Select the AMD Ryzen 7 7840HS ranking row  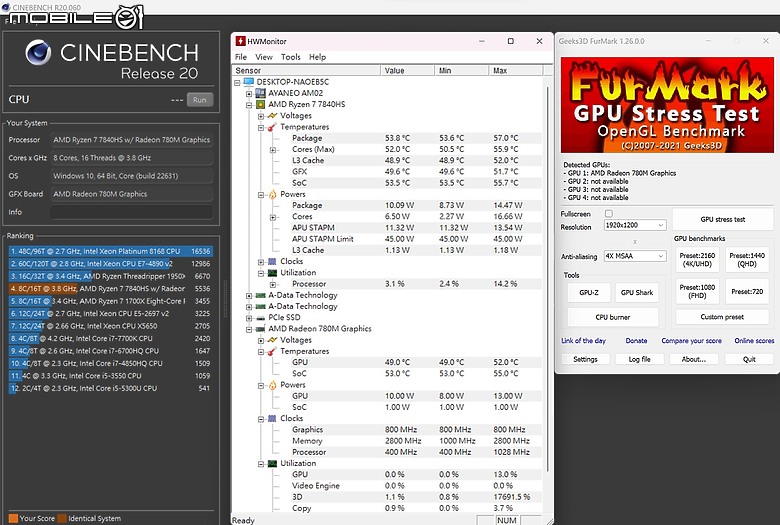click(x=110, y=289)
